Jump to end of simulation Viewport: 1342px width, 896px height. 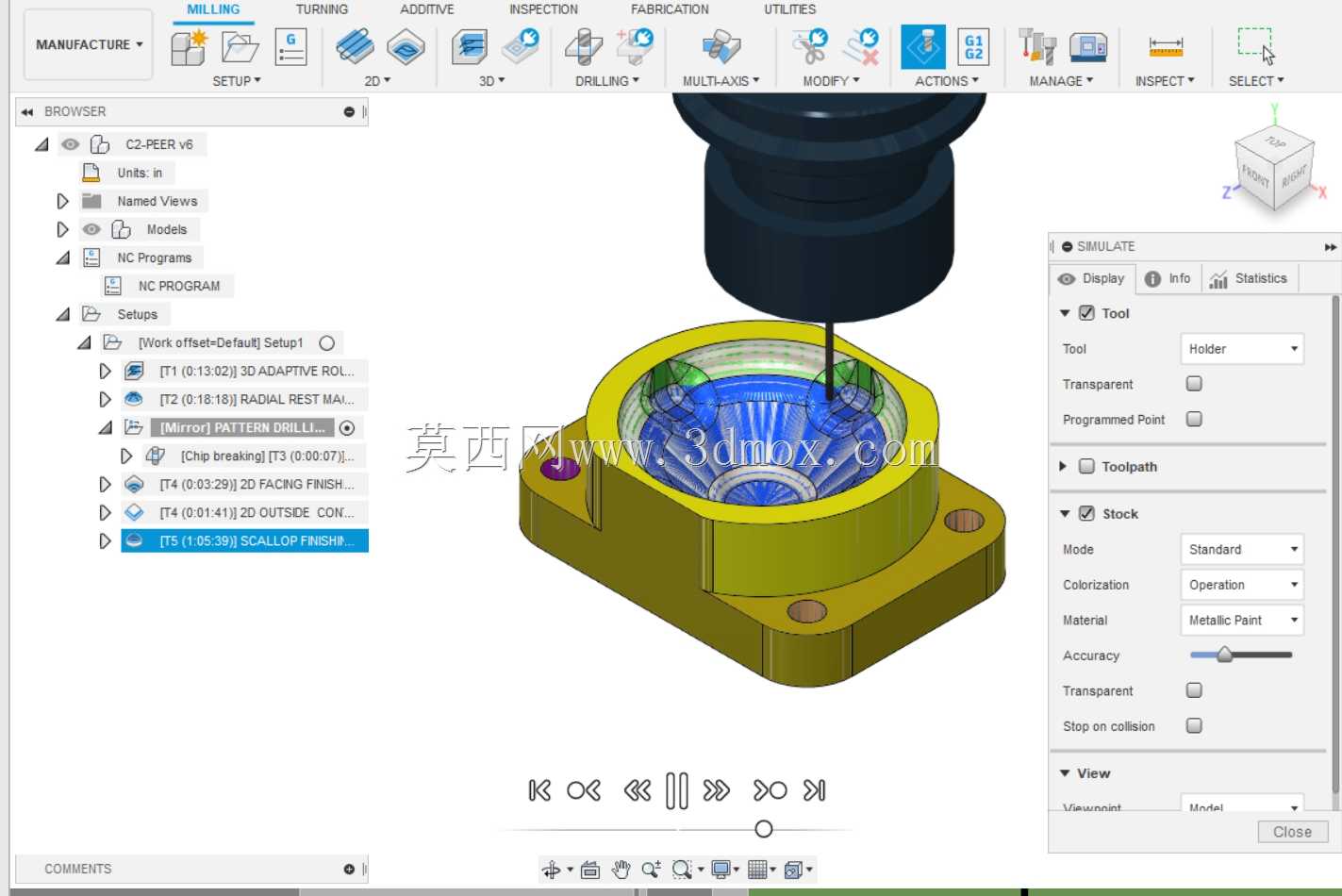tap(814, 790)
